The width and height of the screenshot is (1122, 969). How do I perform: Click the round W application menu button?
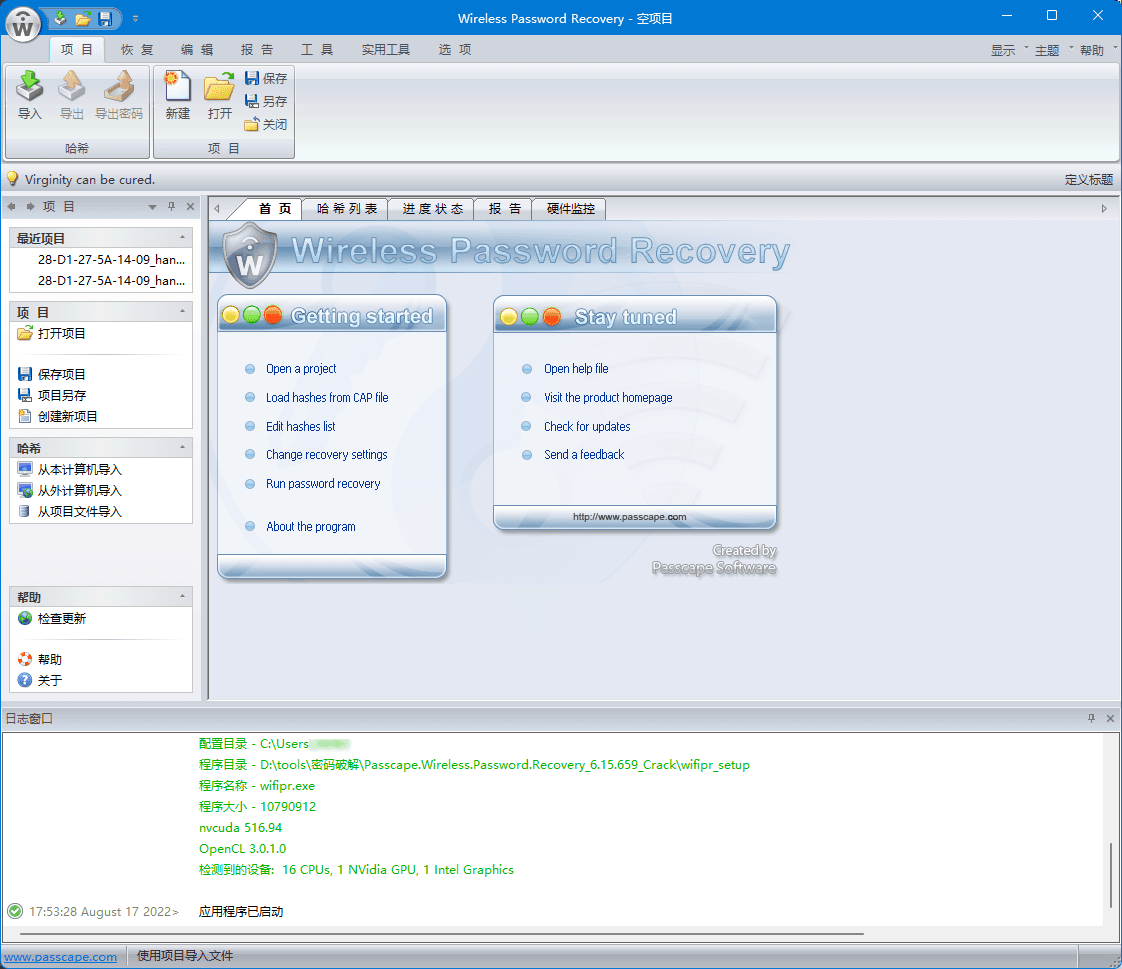(23, 24)
